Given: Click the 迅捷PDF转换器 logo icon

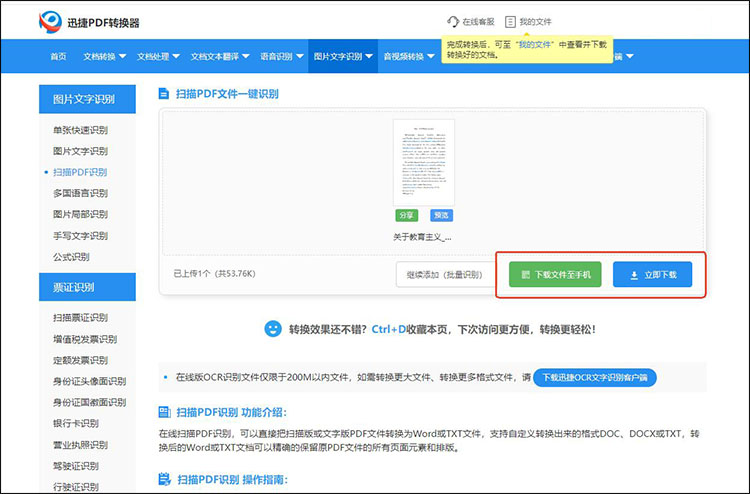Looking at the screenshot, I should tap(50, 22).
